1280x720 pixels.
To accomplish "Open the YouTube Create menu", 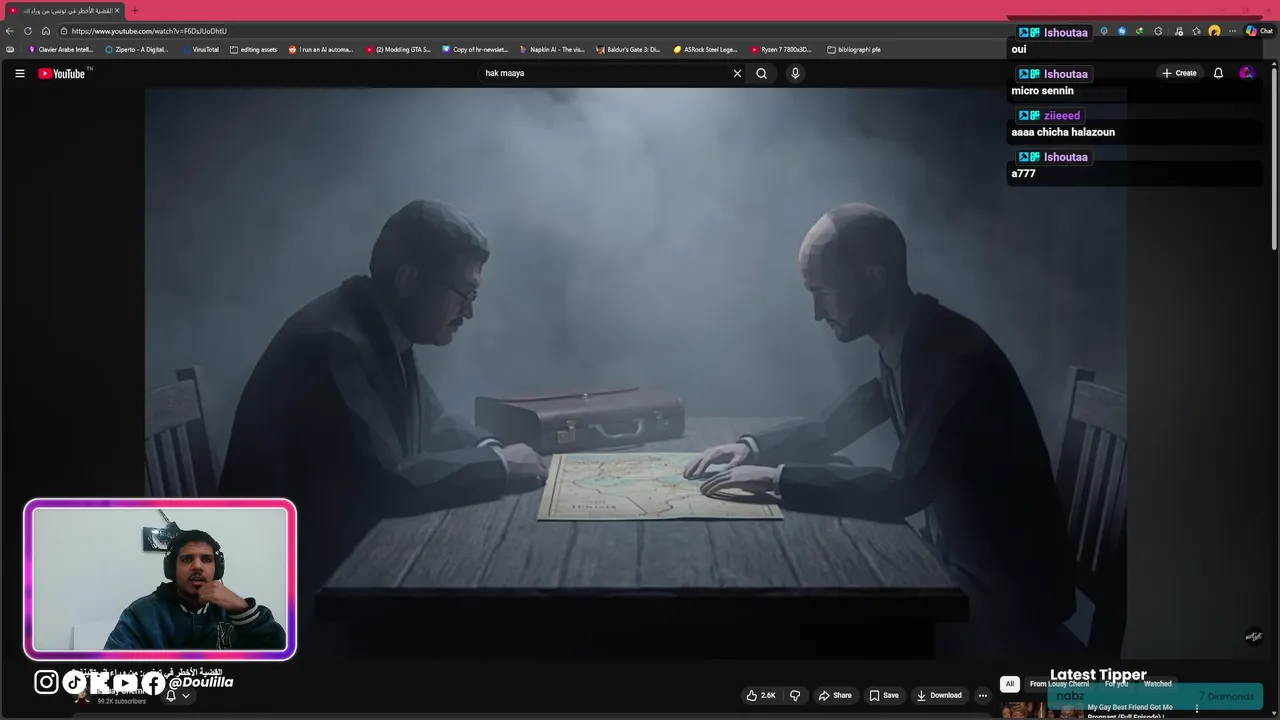I will pyautogui.click(x=1179, y=73).
